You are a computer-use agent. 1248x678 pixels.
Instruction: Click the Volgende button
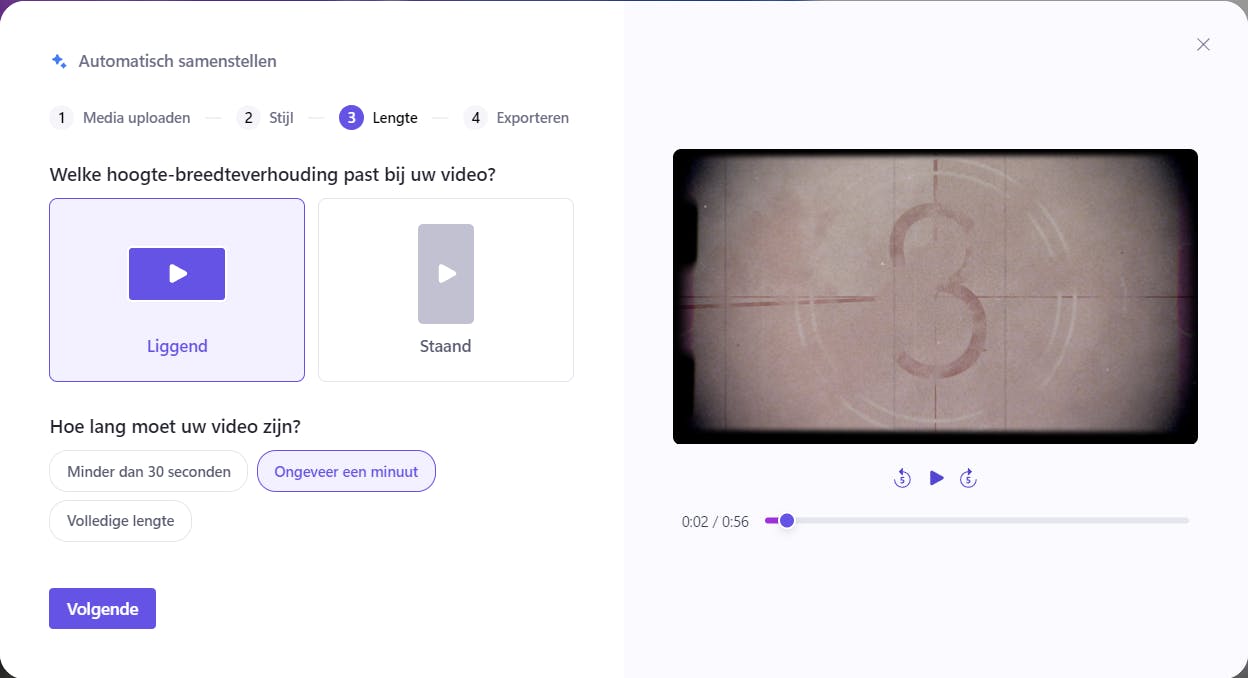[102, 608]
